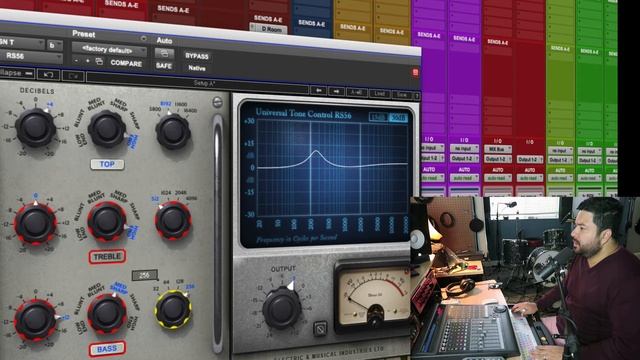Screen dimensions: 640x360
Task: Open the SN T track selector dropdown
Action: click(x=21, y=42)
